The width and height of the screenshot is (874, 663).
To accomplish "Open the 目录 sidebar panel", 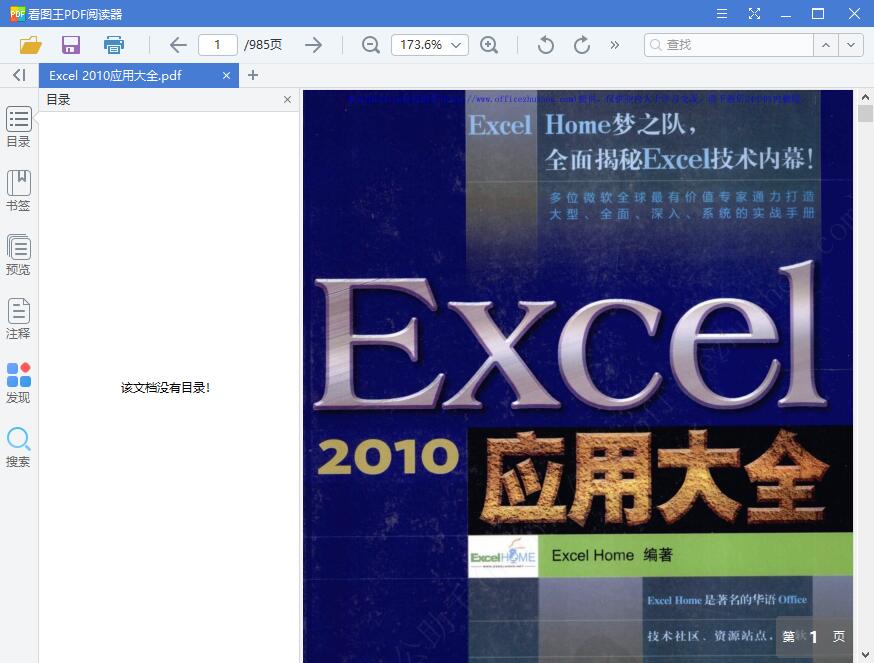I will click(18, 127).
